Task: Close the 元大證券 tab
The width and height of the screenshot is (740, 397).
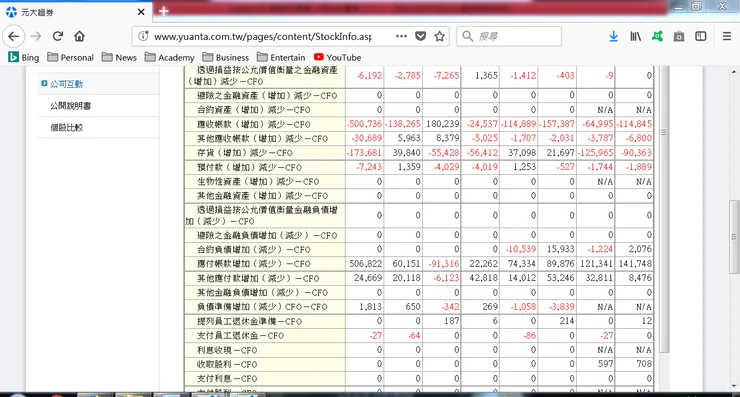Action: (x=141, y=12)
